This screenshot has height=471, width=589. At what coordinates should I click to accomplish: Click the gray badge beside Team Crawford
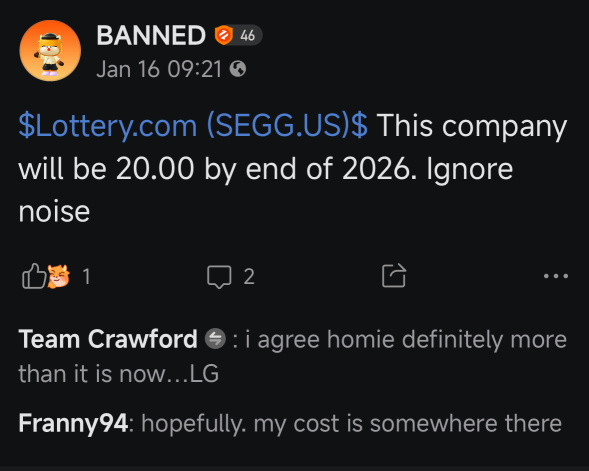(215, 339)
